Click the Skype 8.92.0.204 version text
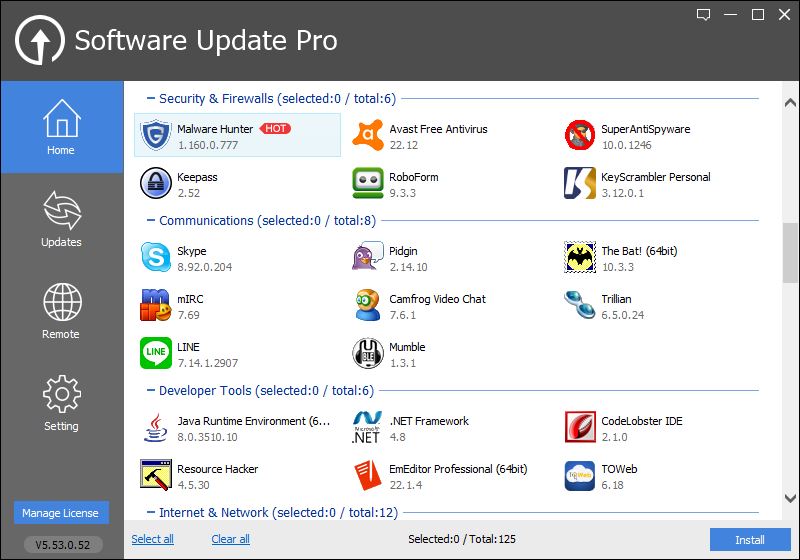This screenshot has width=800, height=560. click(205, 267)
